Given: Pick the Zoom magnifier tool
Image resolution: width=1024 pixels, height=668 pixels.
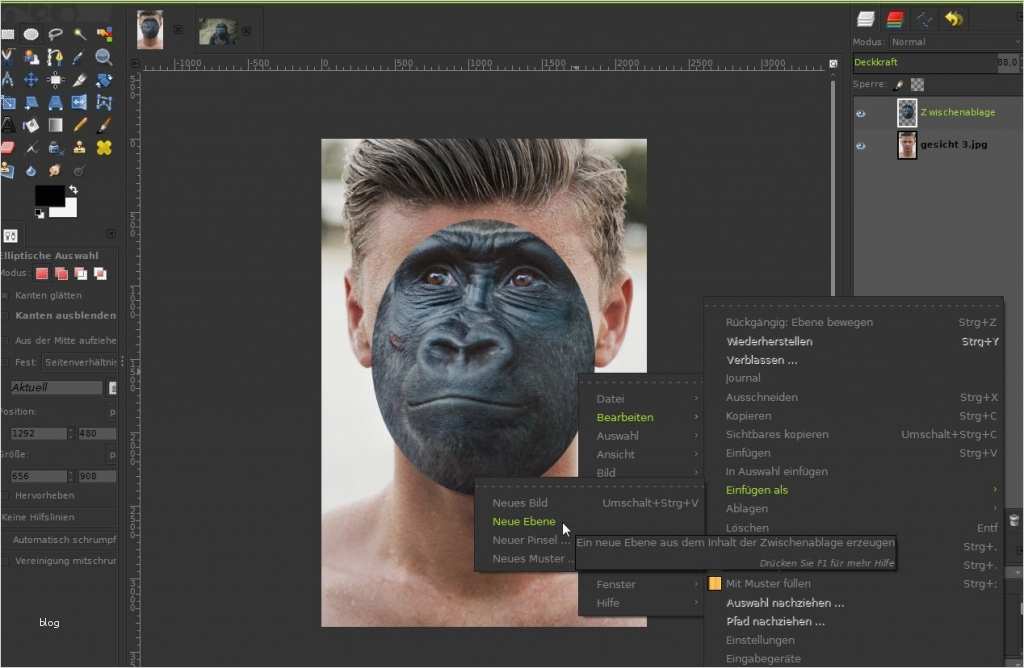Looking at the screenshot, I should (x=104, y=57).
